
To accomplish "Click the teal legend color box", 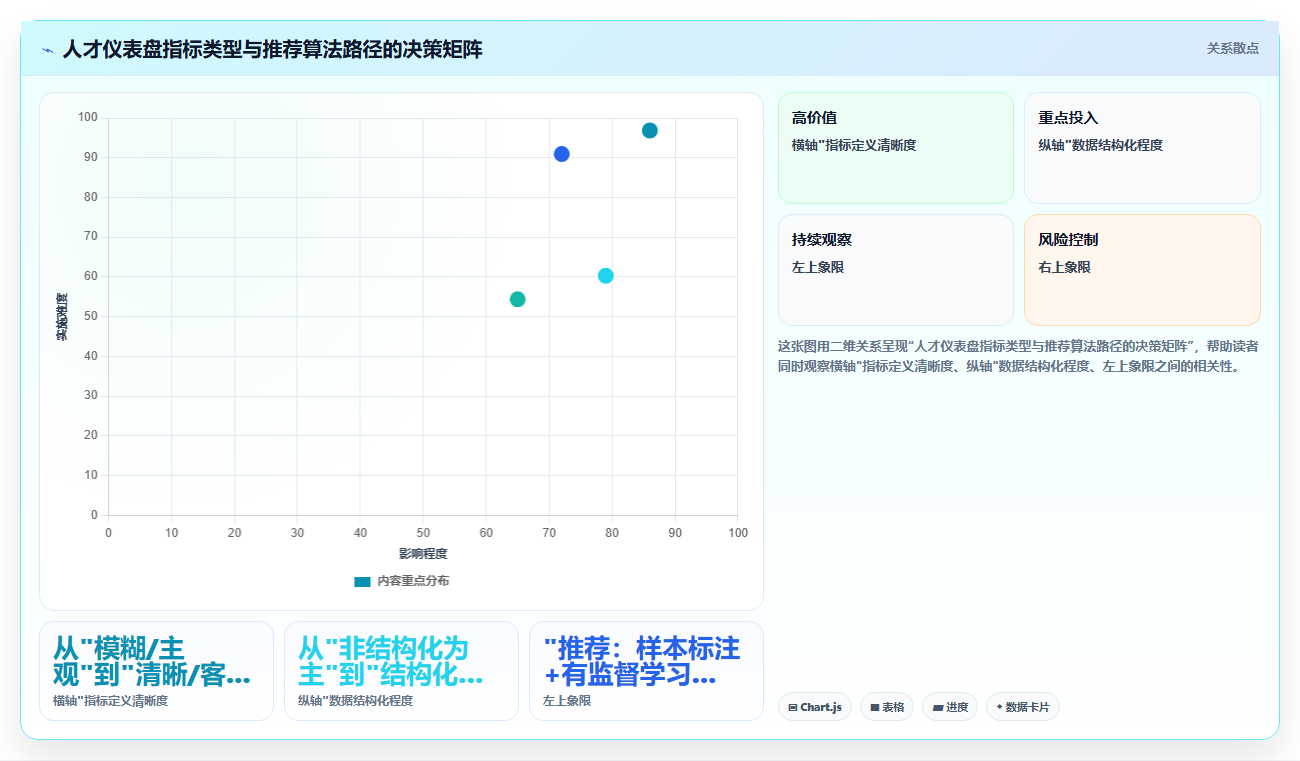I will [362, 581].
